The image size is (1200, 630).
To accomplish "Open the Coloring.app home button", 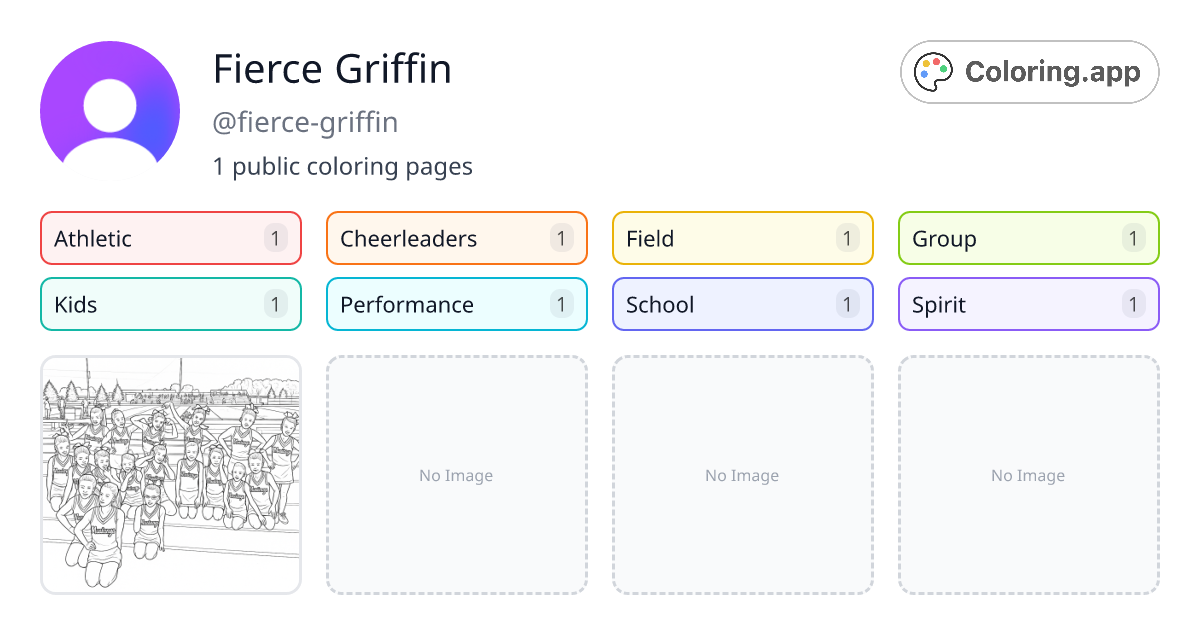I will (x=1029, y=71).
